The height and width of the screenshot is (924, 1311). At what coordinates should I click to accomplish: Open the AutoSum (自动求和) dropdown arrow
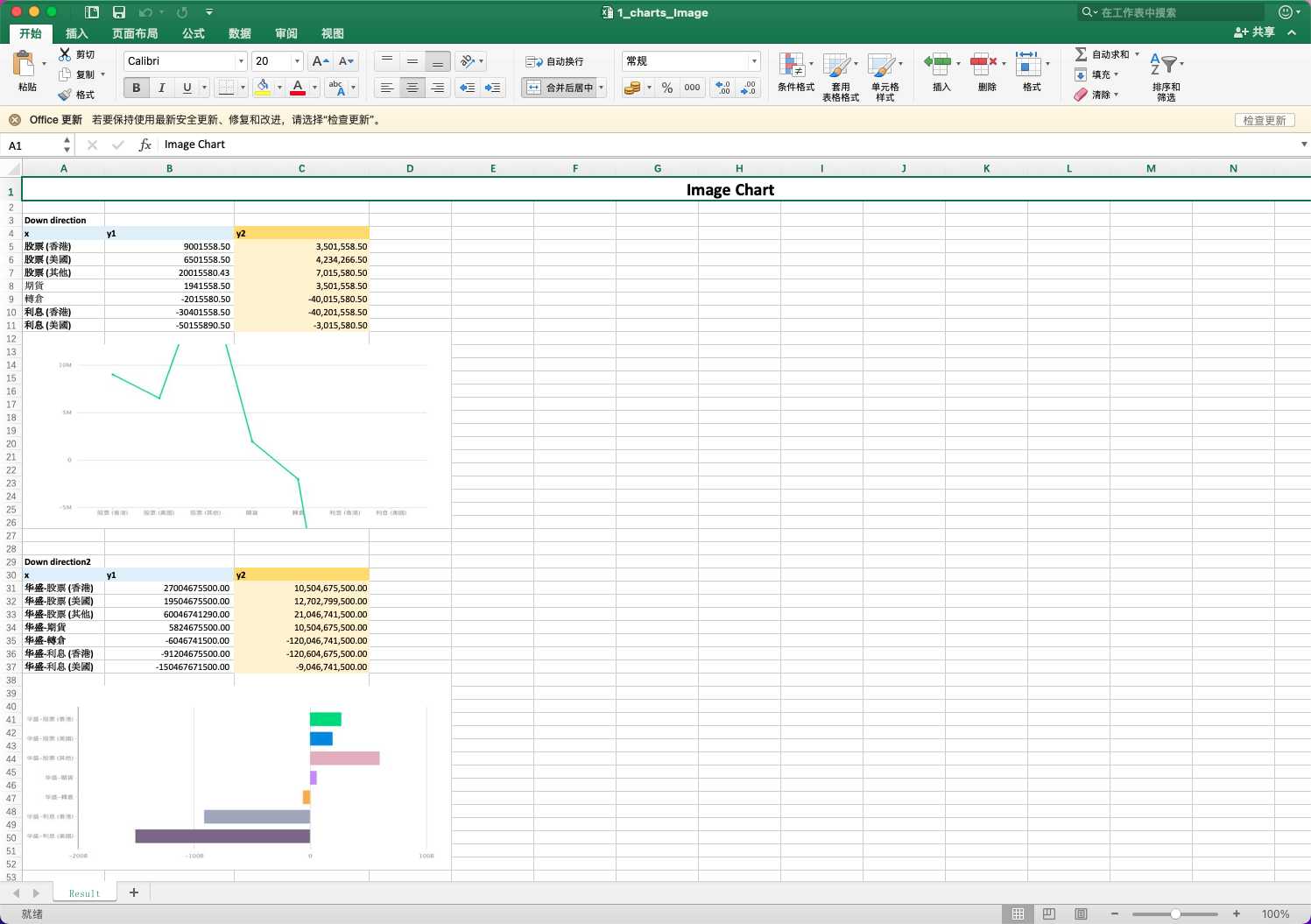(x=1138, y=54)
